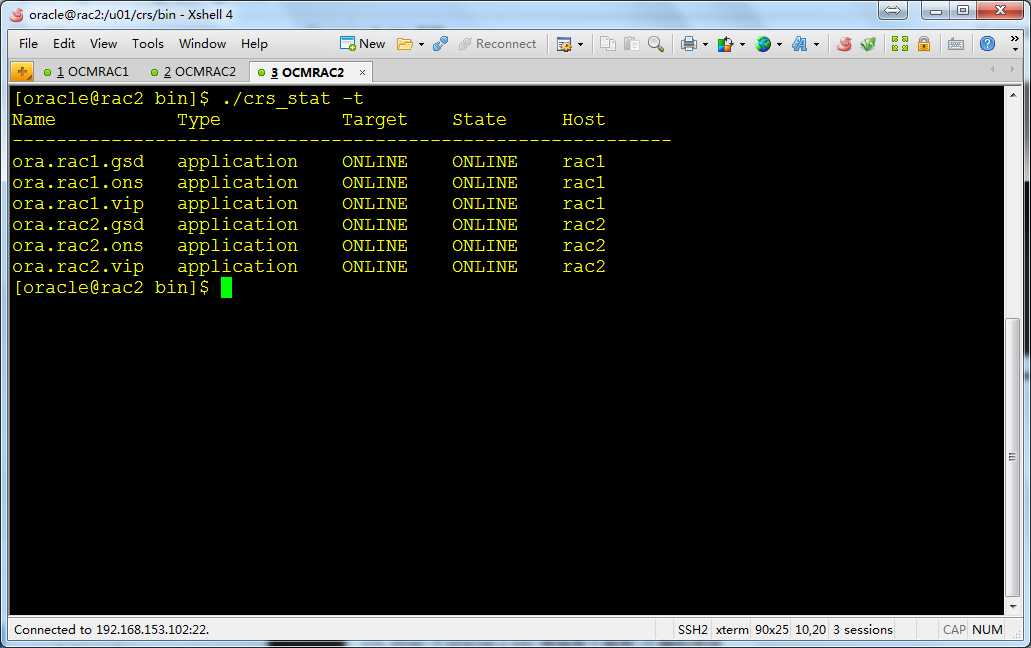Toggle full screen grid icon
The width and height of the screenshot is (1031, 648).
click(x=899, y=44)
